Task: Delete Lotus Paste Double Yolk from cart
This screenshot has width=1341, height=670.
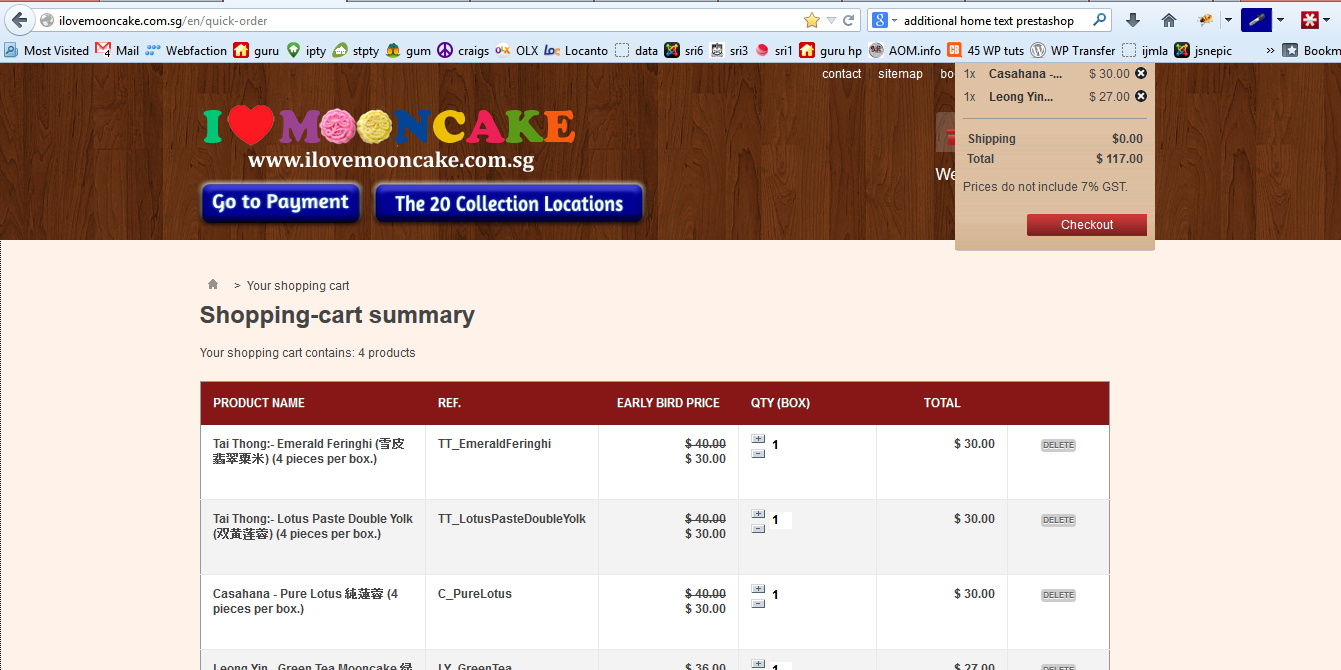Action: [x=1058, y=520]
